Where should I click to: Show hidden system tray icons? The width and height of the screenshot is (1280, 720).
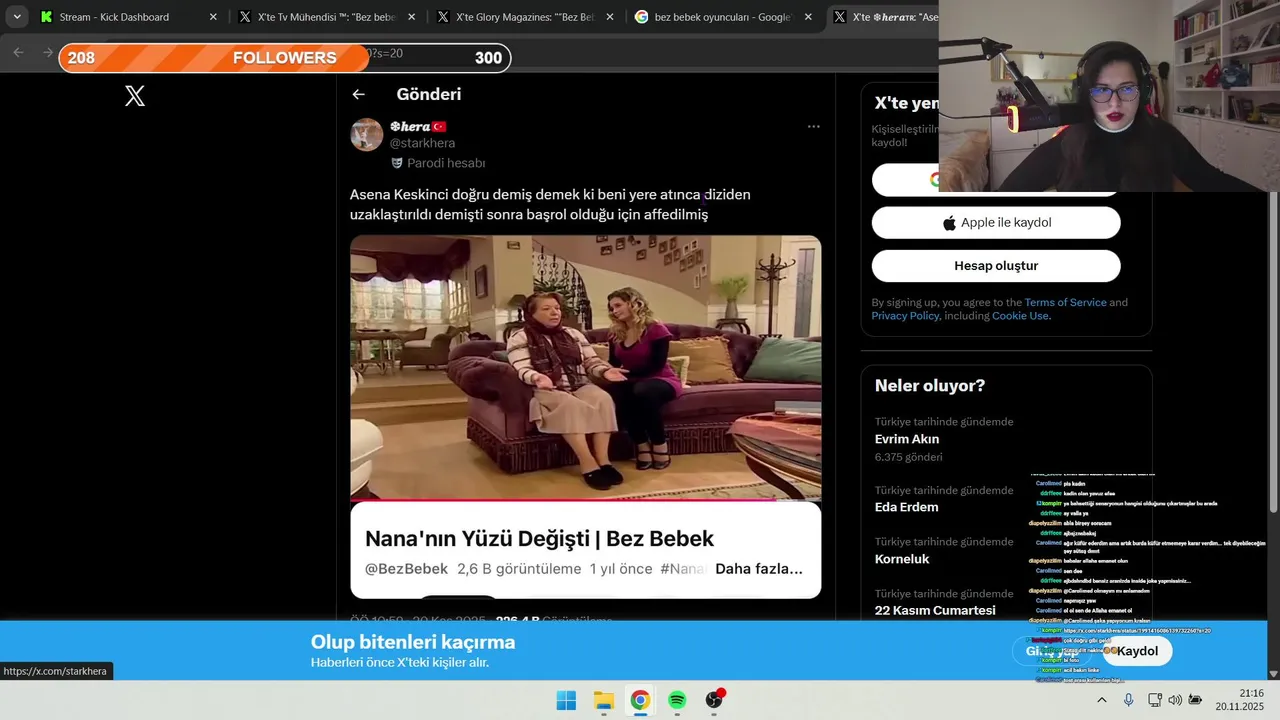point(1102,700)
